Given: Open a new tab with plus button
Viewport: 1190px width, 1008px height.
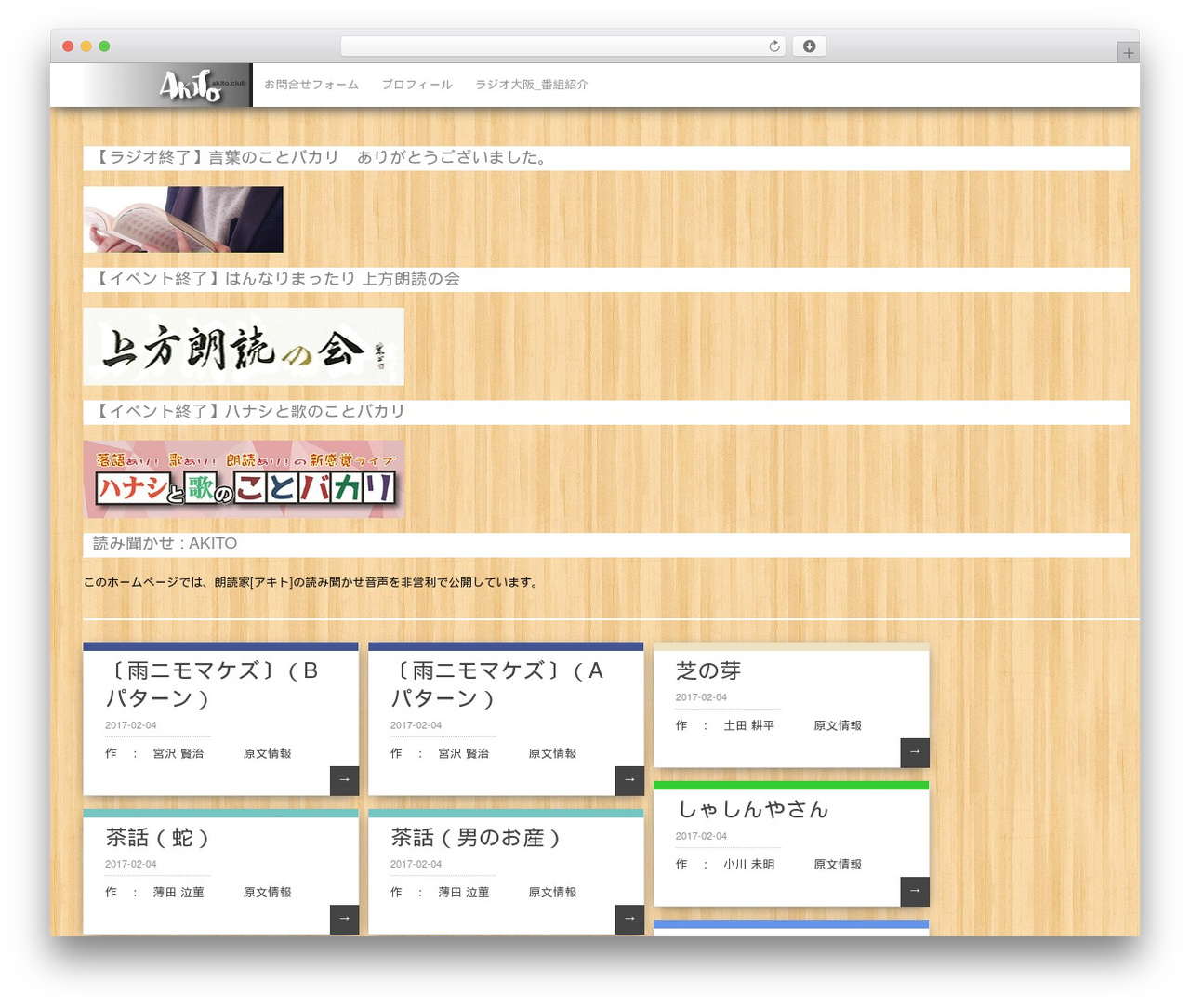Looking at the screenshot, I should (x=1128, y=53).
